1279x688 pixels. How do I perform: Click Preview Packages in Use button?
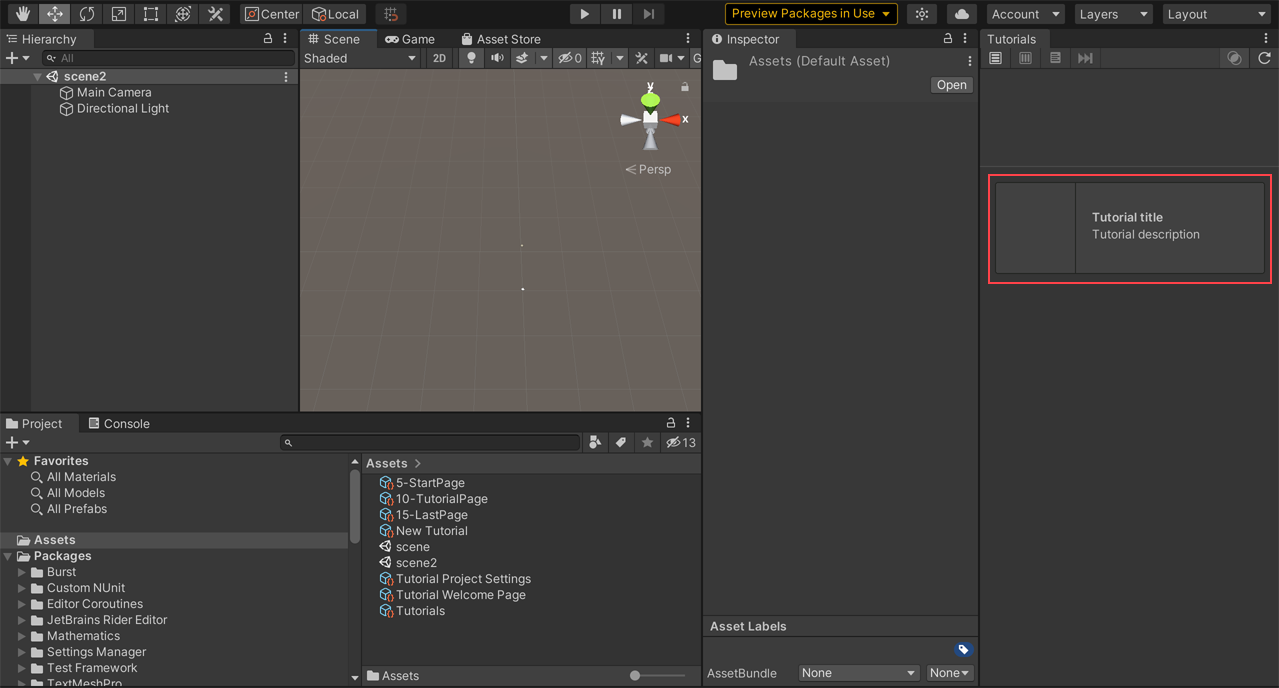coord(810,14)
